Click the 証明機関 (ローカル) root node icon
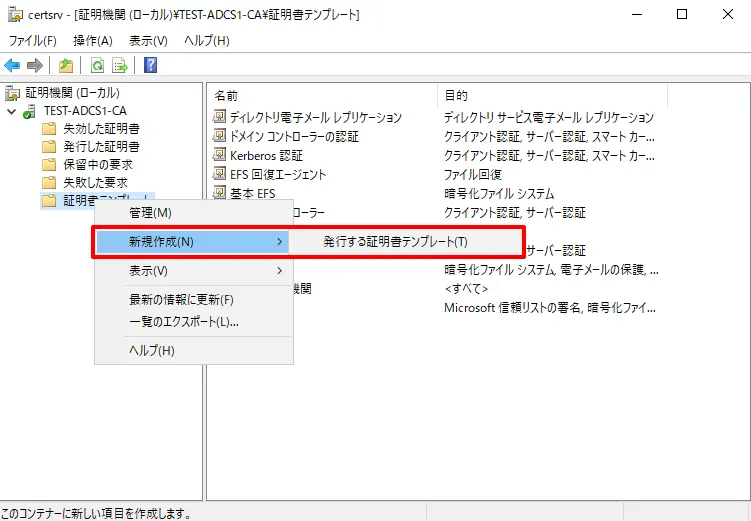This screenshot has height=521, width=751. 13,93
